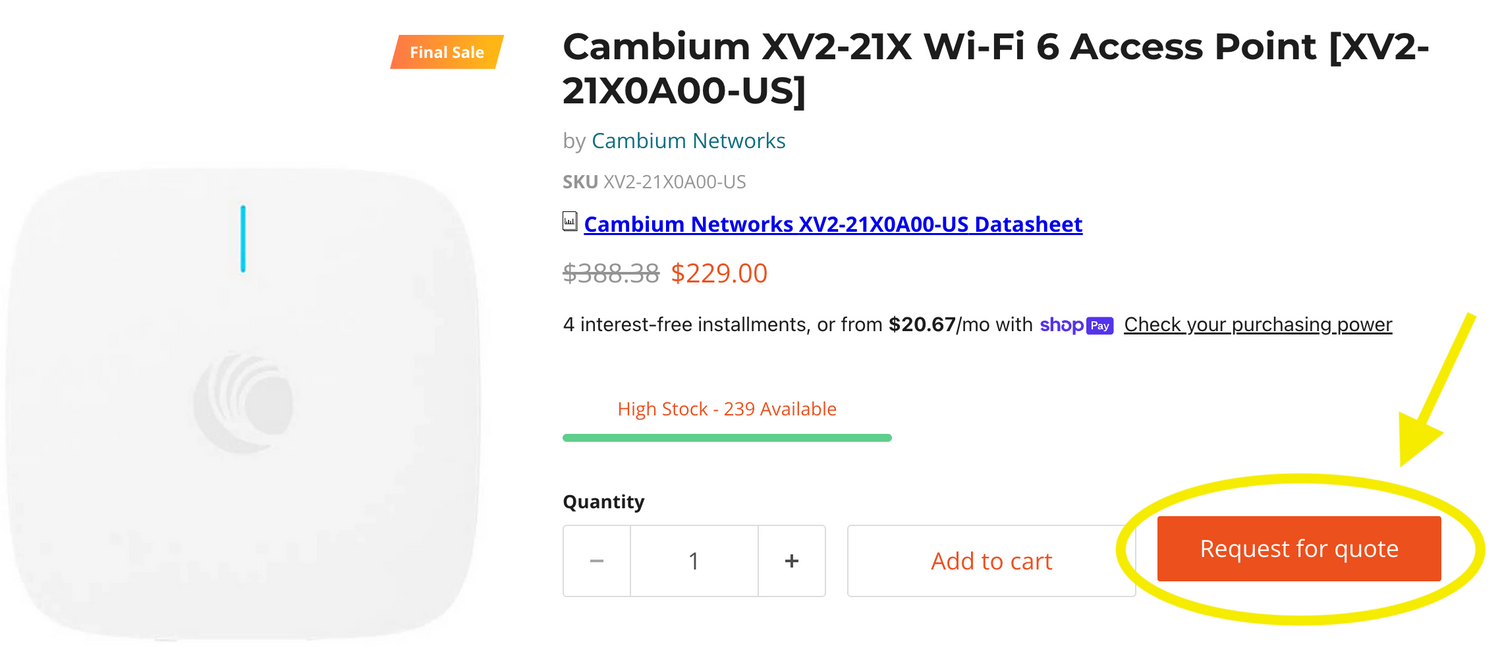This screenshot has width=1500, height=661.
Task: Click the green stock level bar
Action: pyautogui.click(x=727, y=437)
